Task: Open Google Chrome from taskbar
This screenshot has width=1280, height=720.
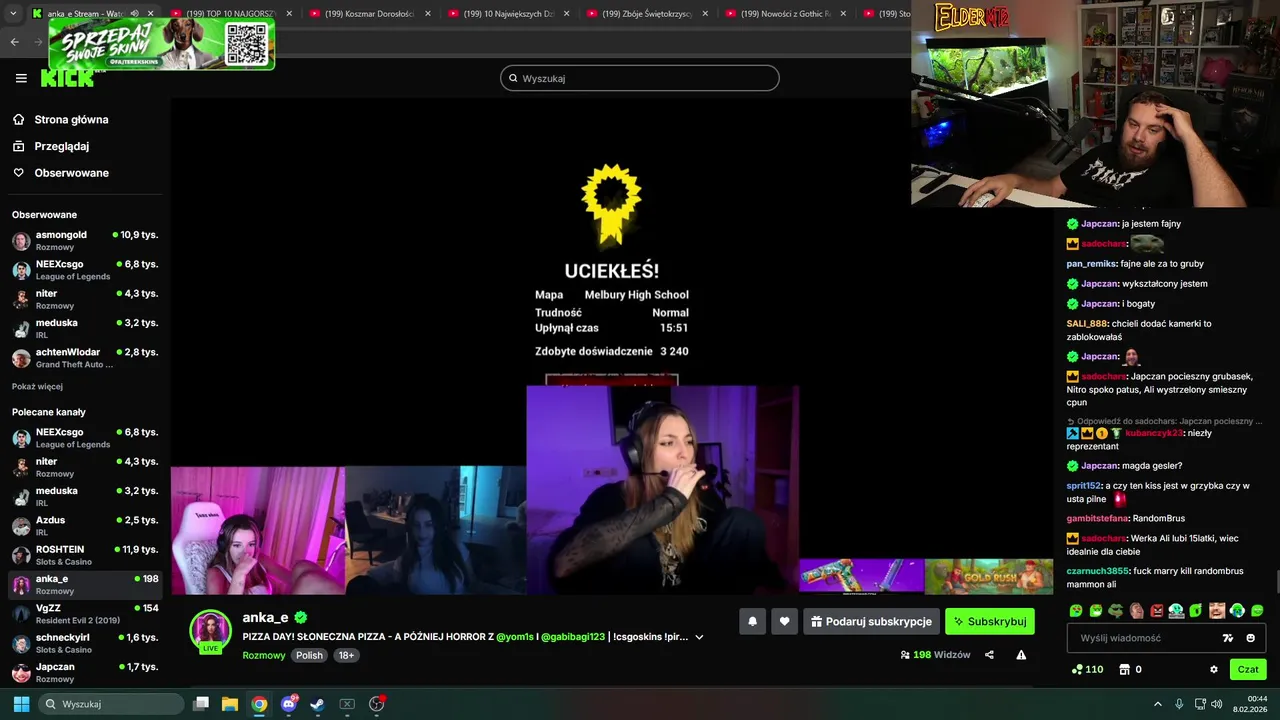Action: tap(259, 704)
